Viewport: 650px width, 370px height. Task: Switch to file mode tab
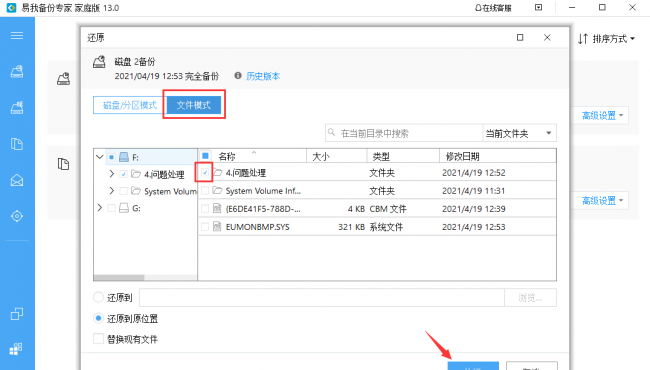(x=194, y=105)
